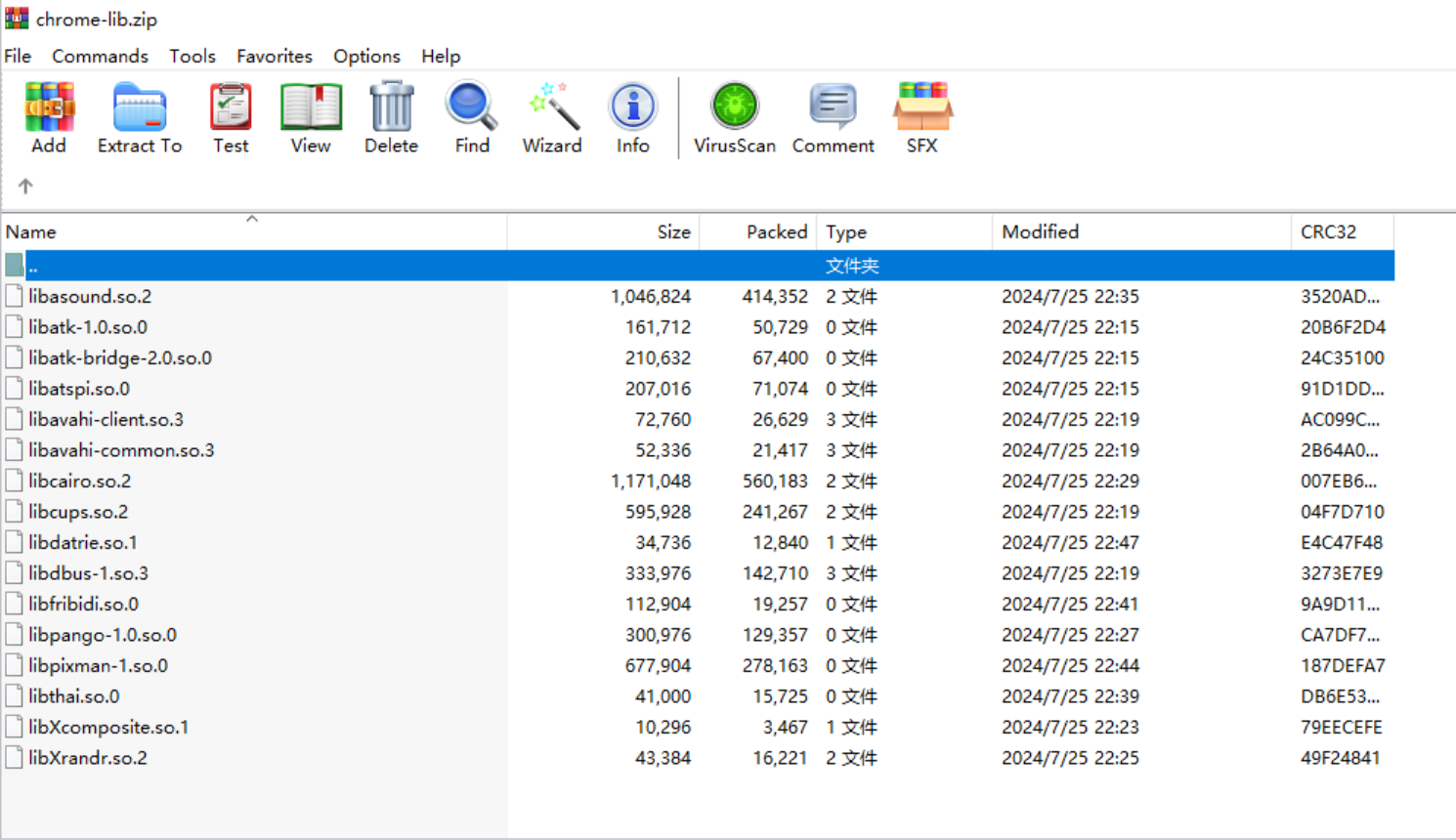This screenshot has width=1456, height=840.
Task: Open the Commands menu
Action: (100, 56)
